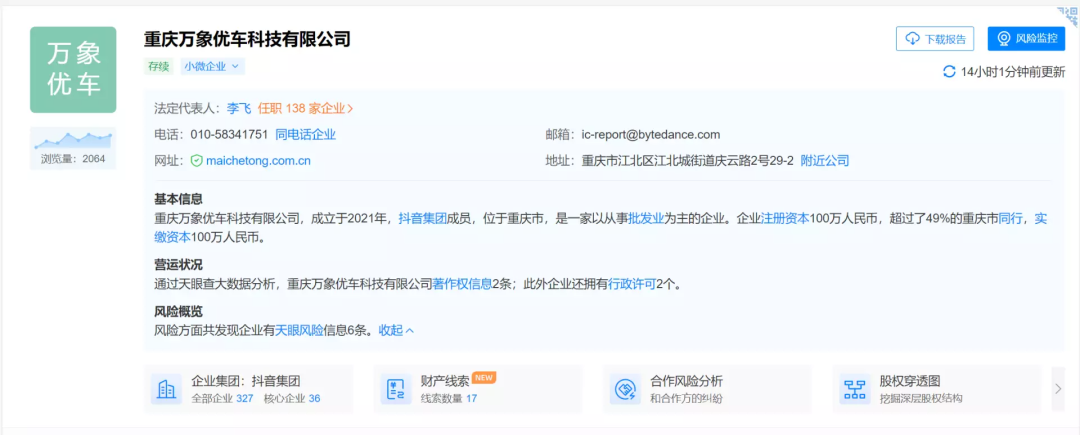Screen dimensions: 1080x435
Task: Click the 基本信息 heading
Action: (178, 200)
